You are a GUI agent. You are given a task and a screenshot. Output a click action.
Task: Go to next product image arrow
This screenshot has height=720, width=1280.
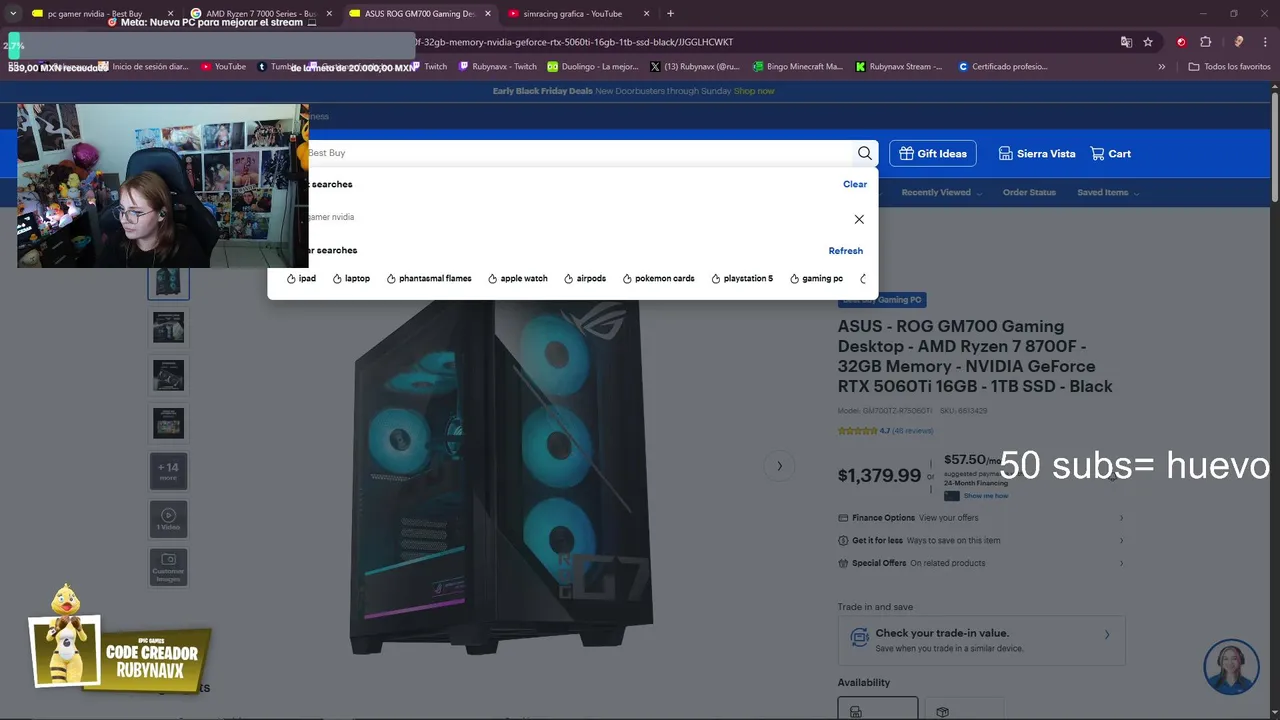click(779, 466)
